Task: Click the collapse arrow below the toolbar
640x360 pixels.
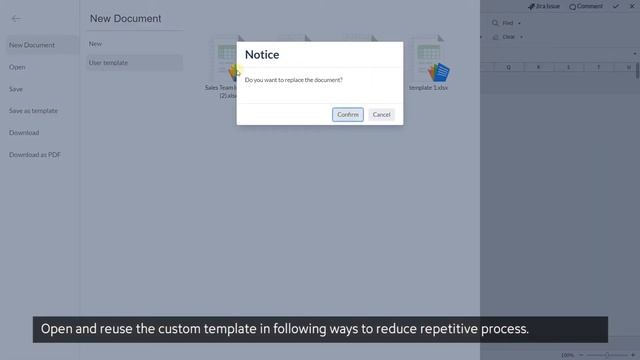Action: point(635,53)
